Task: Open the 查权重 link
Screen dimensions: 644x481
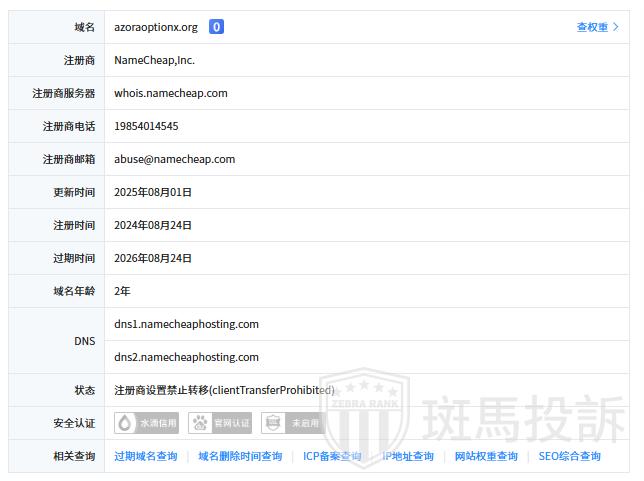Action: click(x=592, y=27)
